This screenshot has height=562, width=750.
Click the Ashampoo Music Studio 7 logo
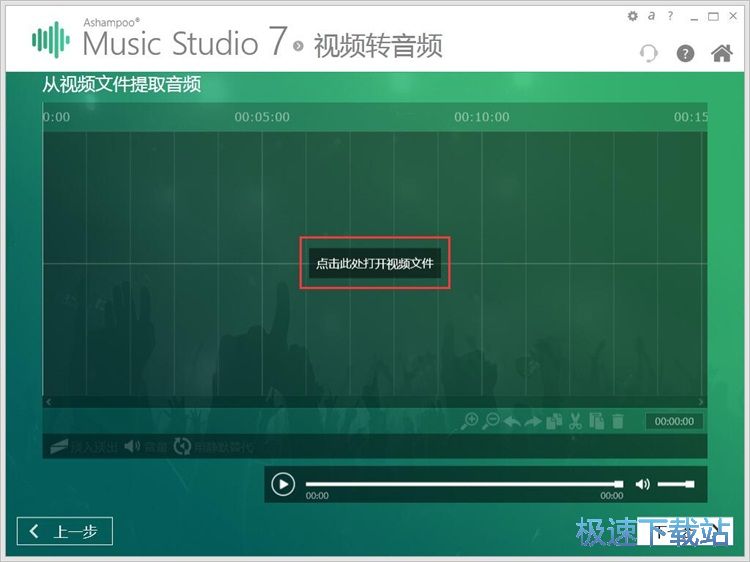coord(159,38)
